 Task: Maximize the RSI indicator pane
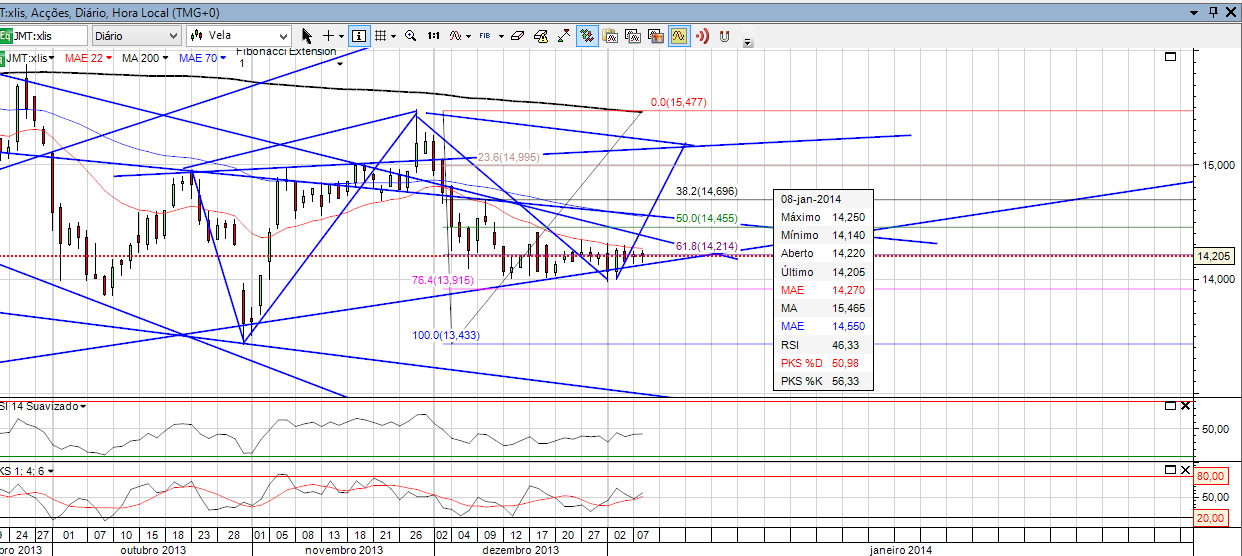pos(1171,406)
